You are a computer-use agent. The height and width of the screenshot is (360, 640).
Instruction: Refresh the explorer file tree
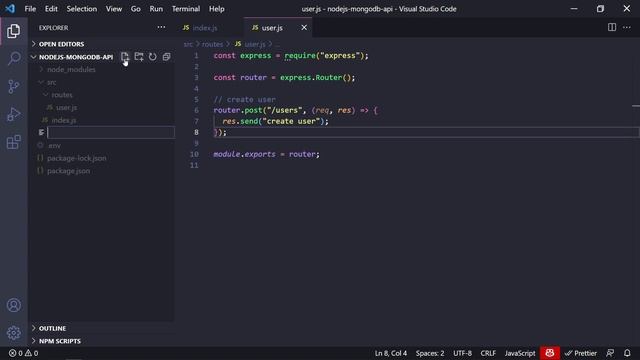tap(153, 57)
